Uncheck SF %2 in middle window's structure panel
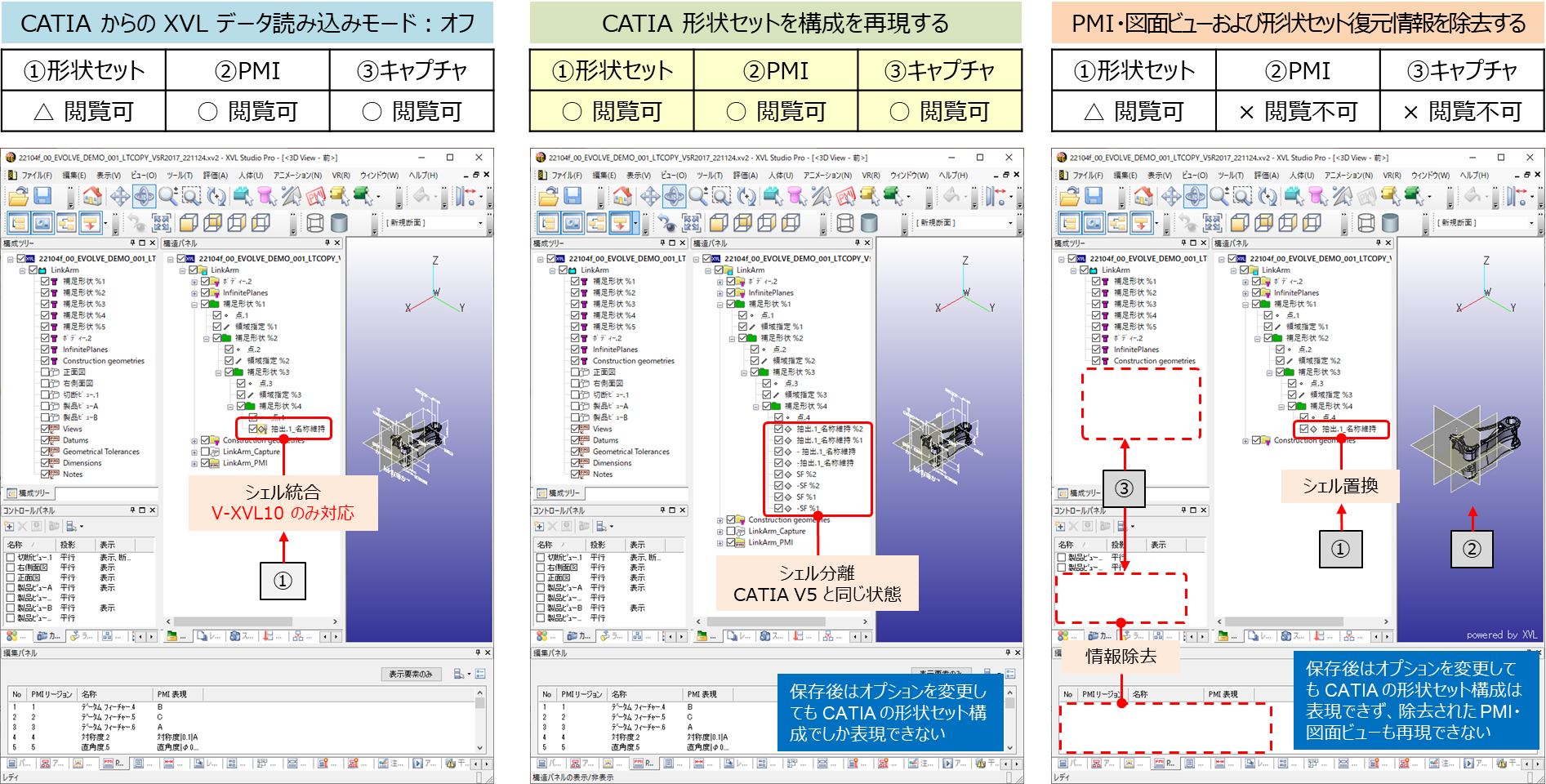This screenshot has height=784, width=1546. tap(778, 474)
